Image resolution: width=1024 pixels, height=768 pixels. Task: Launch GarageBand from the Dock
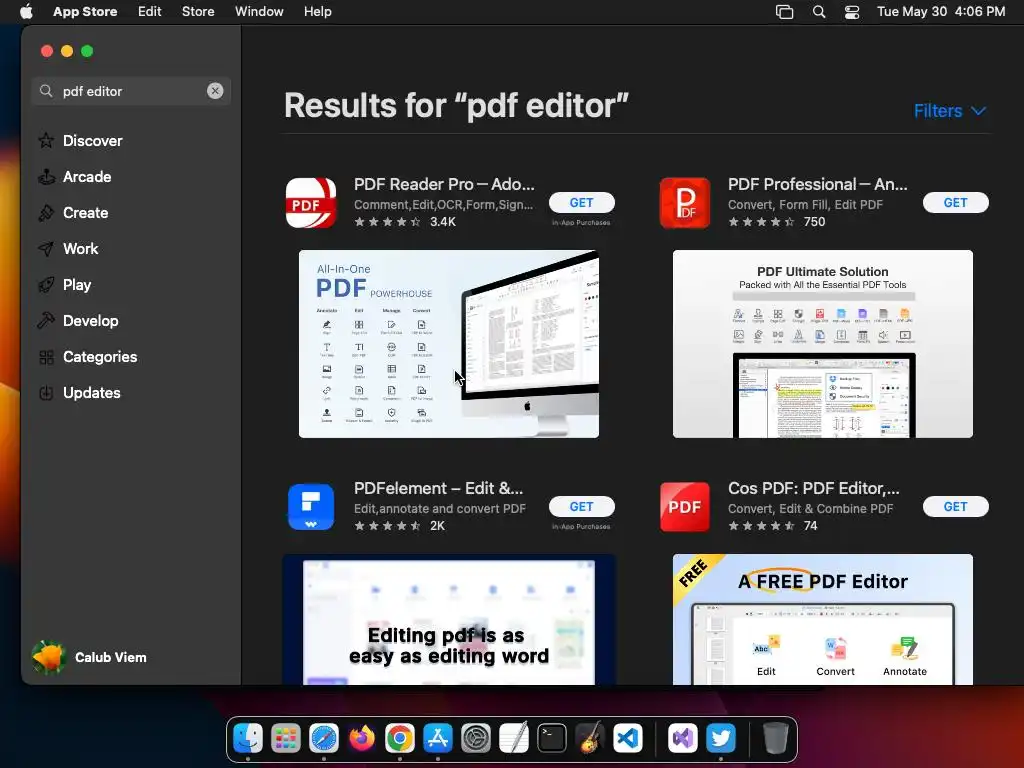pos(590,739)
